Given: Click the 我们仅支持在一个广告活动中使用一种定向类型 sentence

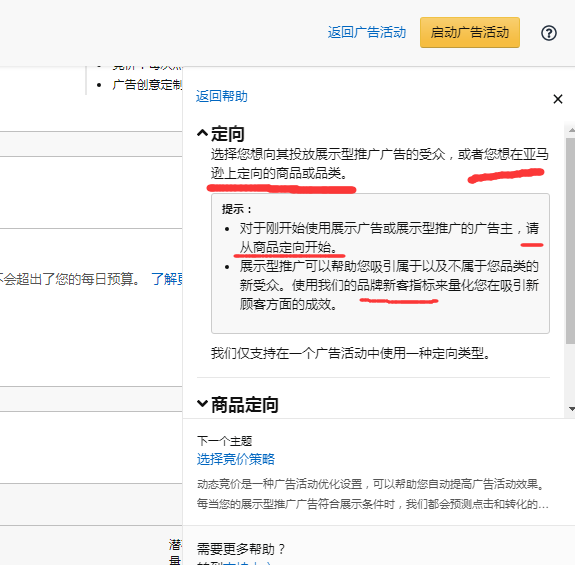Looking at the screenshot, I should click(351, 353).
